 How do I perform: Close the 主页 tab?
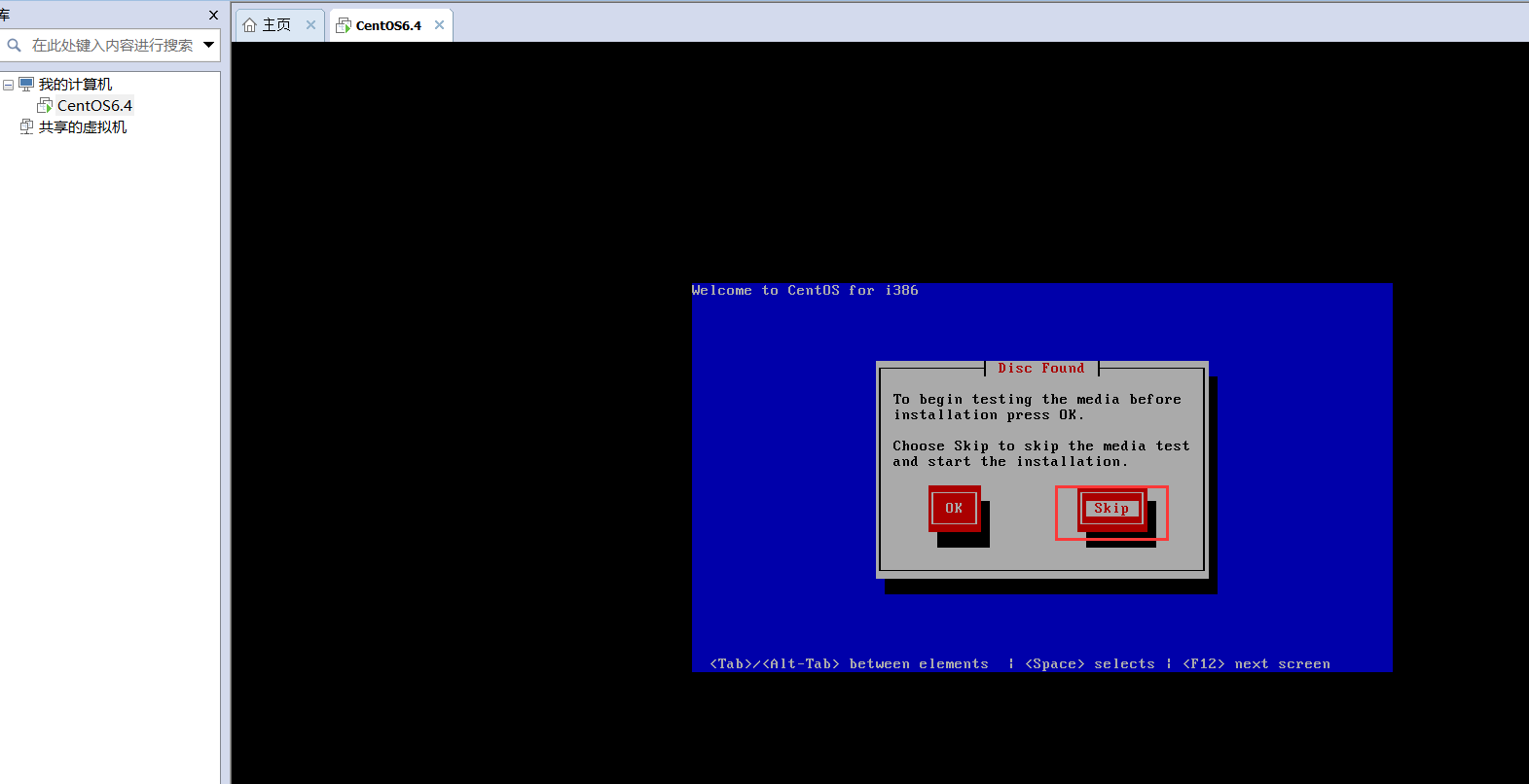(310, 25)
